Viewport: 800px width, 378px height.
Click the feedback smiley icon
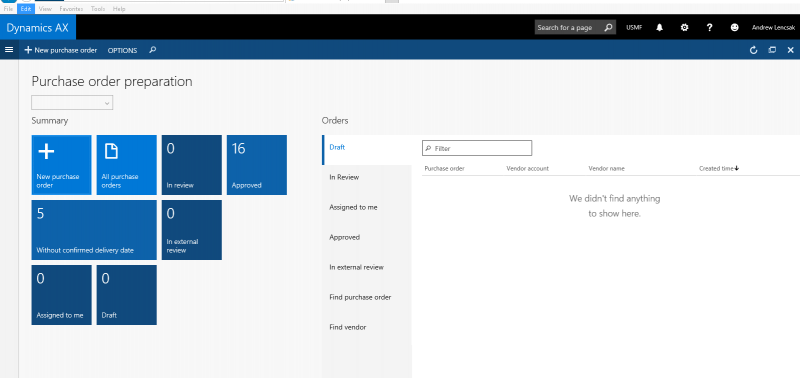click(734, 28)
